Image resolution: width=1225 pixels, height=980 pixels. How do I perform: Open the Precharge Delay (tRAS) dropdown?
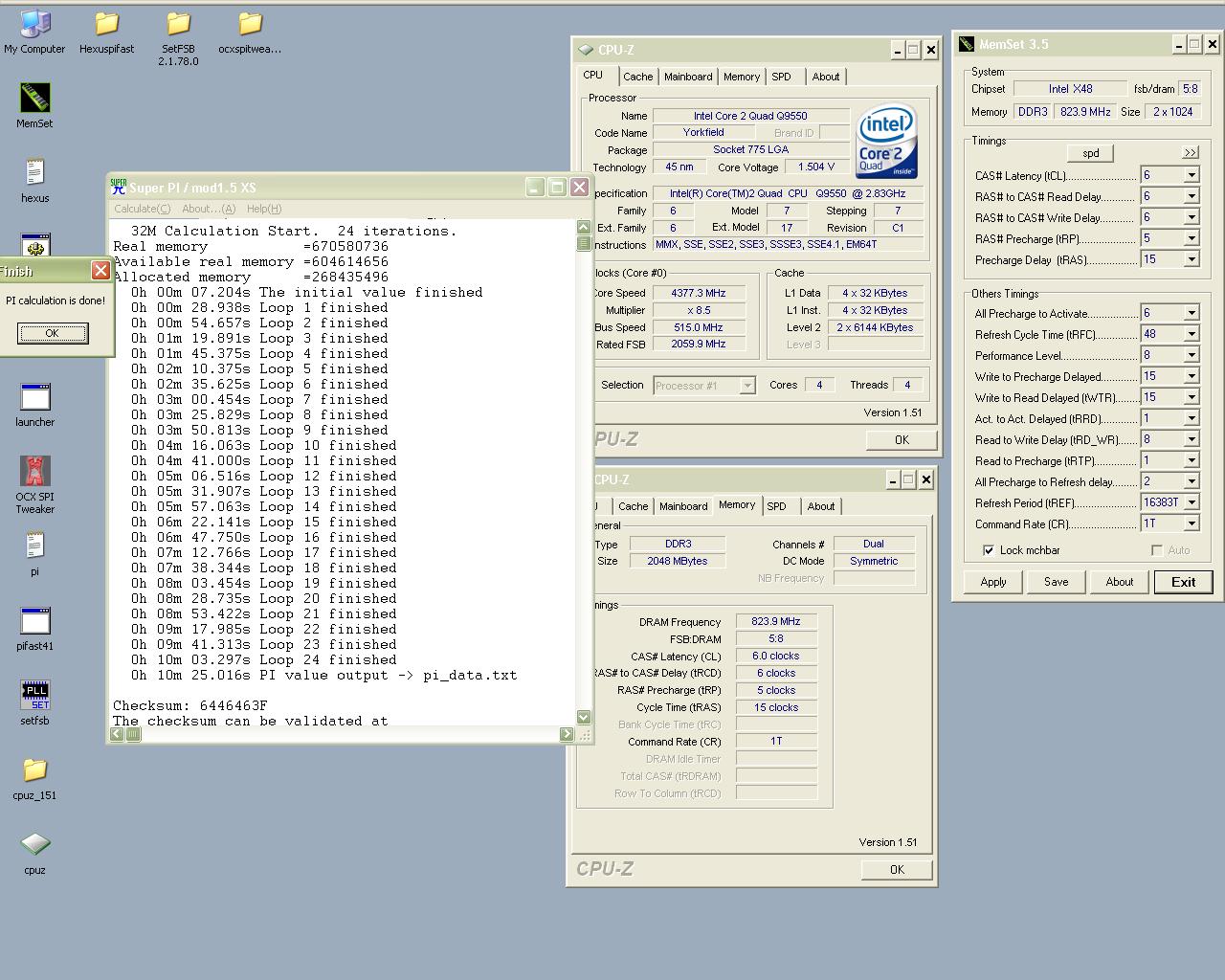(x=1192, y=259)
